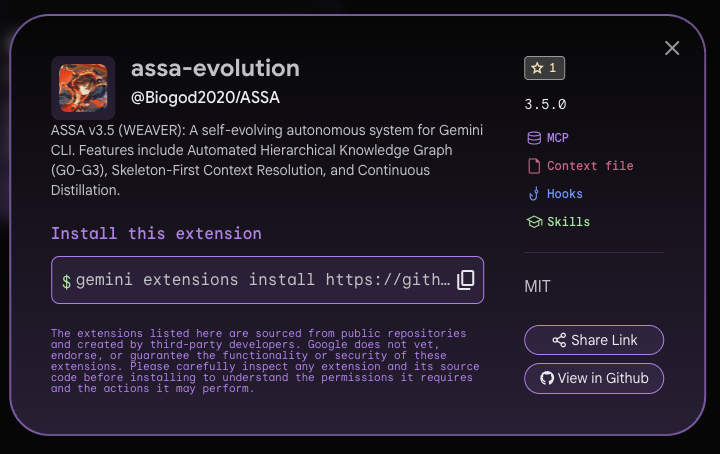Click the MIT license text
The height and width of the screenshot is (454, 720).
coord(537,286)
